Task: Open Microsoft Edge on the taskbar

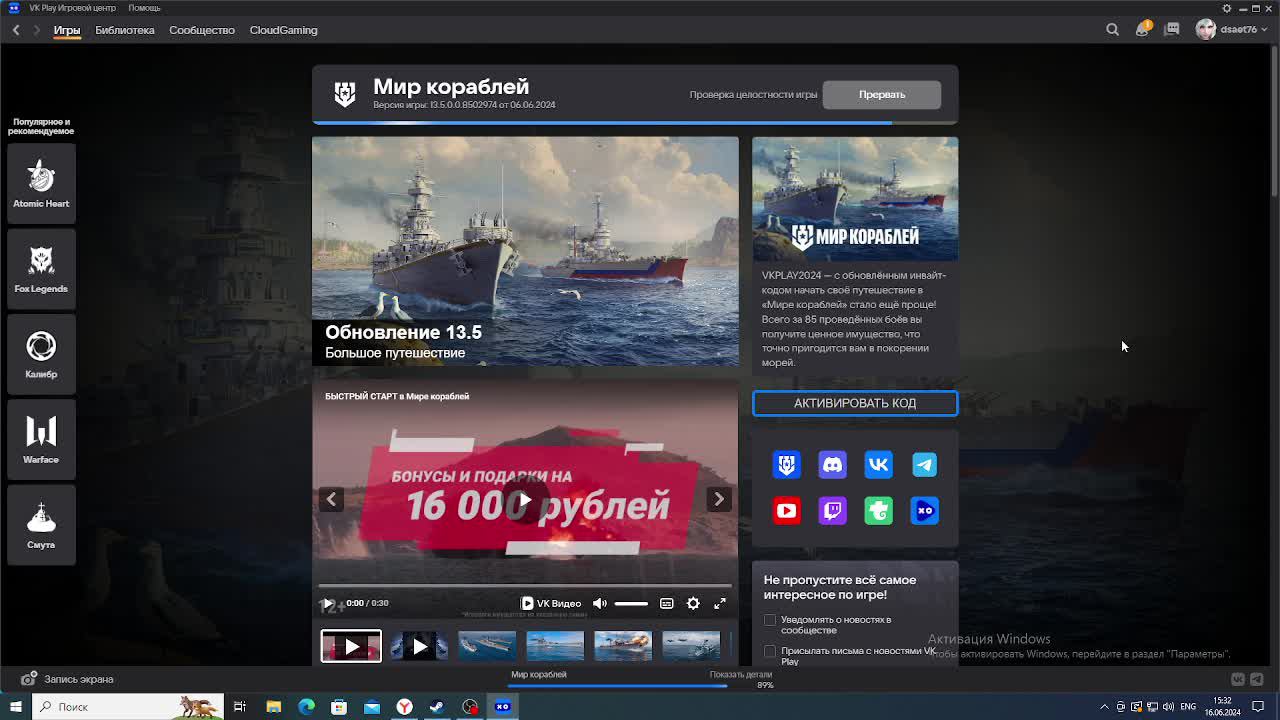Action: 306,707
